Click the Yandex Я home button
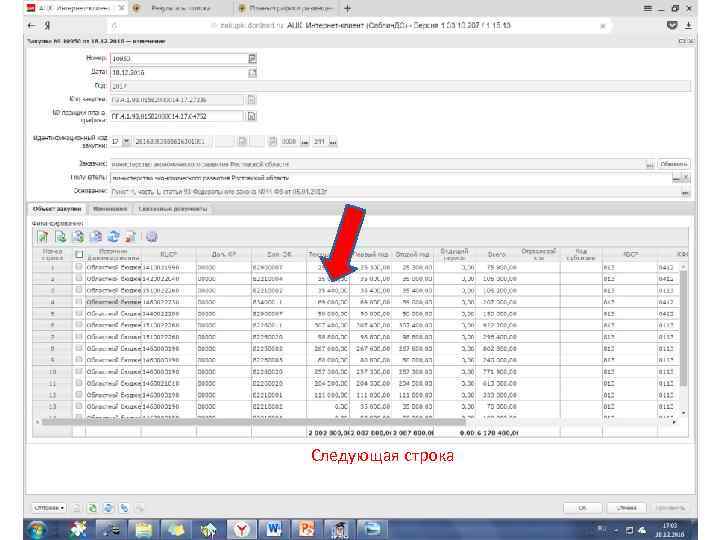Viewport: 720px width, 540px height. point(47,26)
